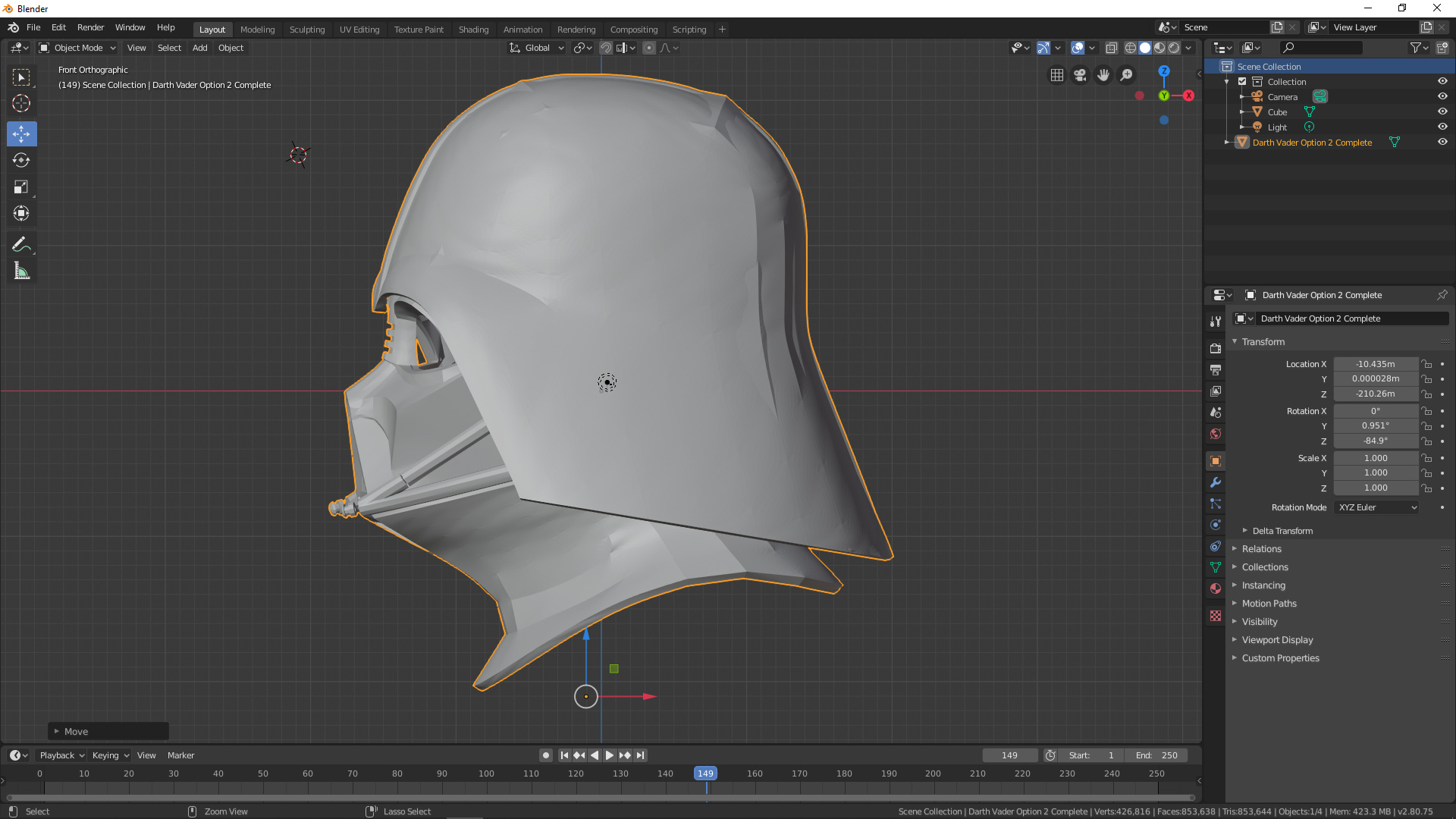
Task: Jump to the animation end frame
Action: pos(641,755)
